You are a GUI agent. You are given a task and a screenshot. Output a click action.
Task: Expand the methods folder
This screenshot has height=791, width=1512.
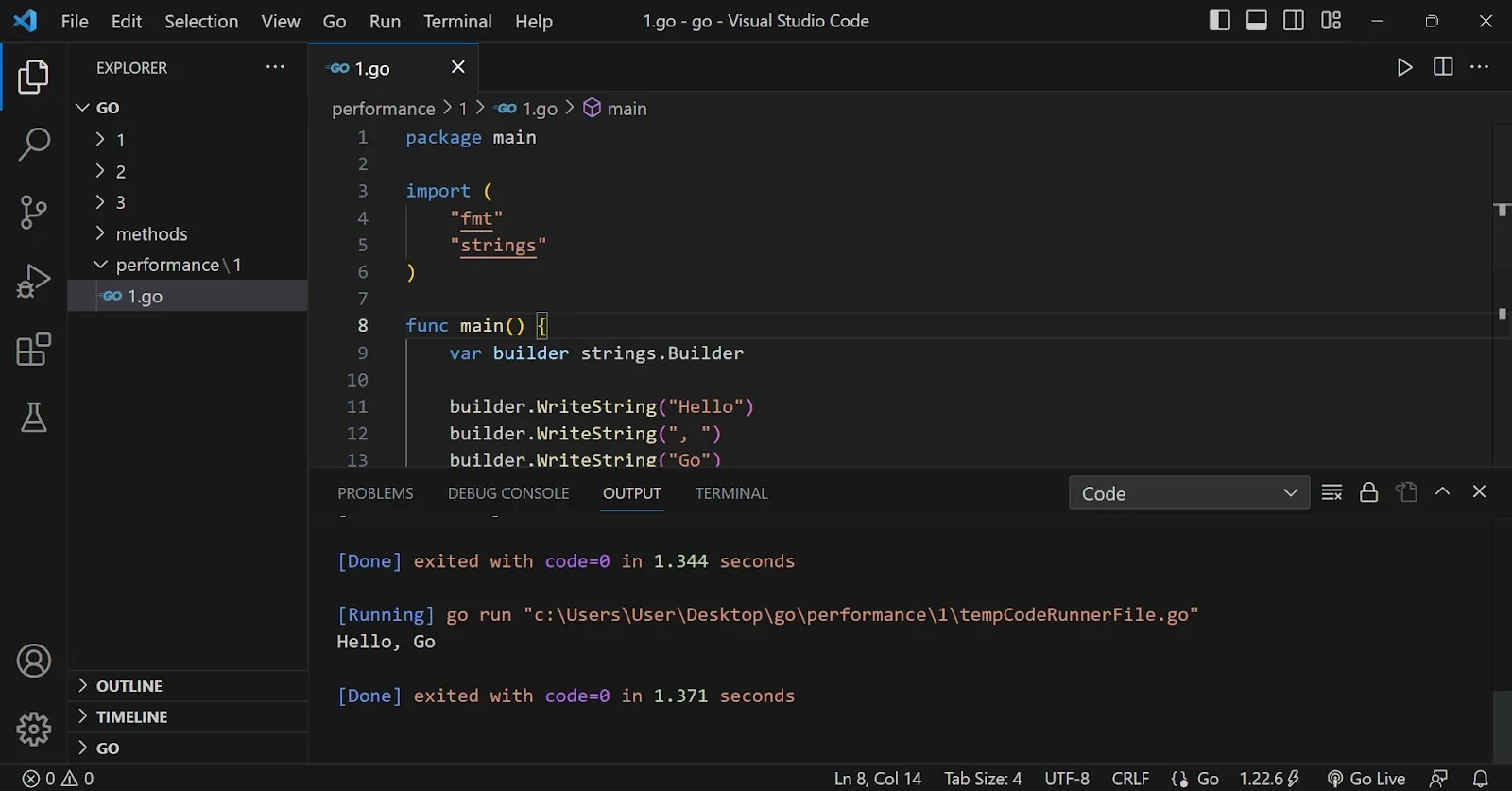coord(188,233)
